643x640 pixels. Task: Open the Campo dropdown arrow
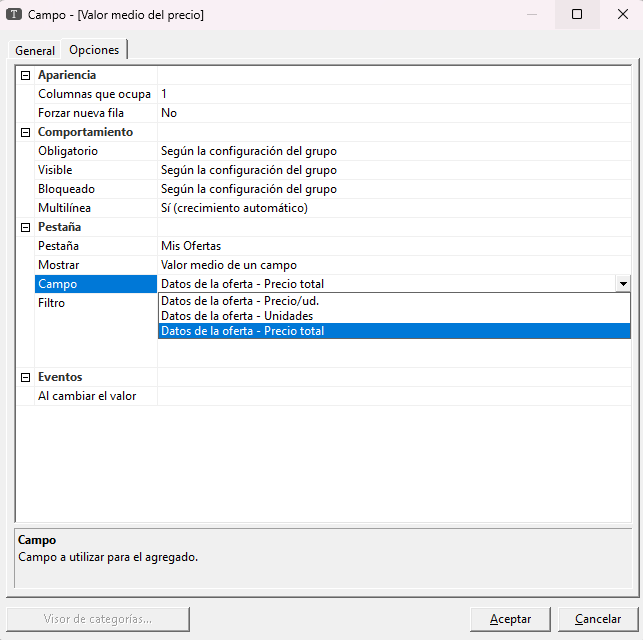coord(623,284)
